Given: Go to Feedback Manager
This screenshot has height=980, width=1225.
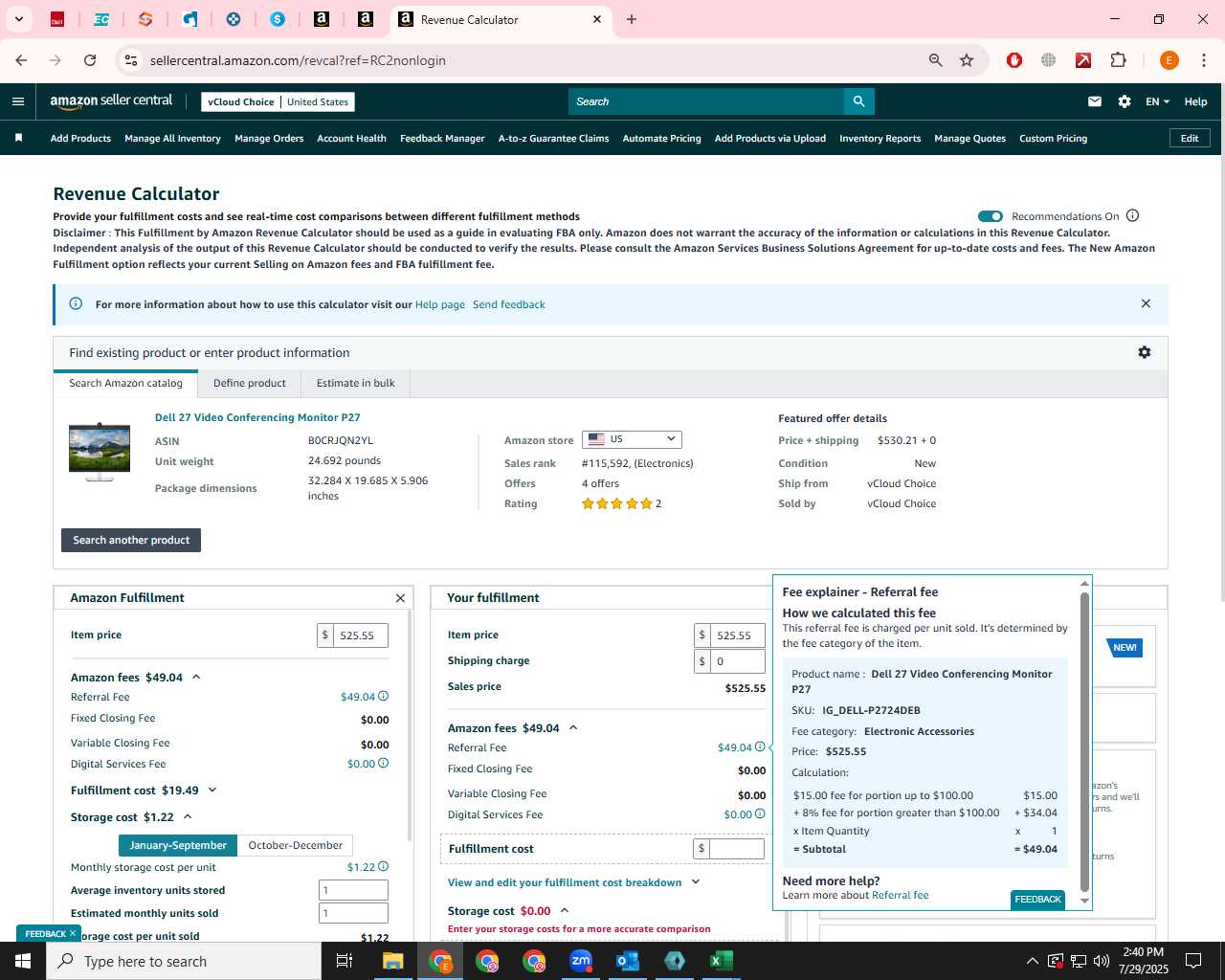Looking at the screenshot, I should pyautogui.click(x=442, y=138).
